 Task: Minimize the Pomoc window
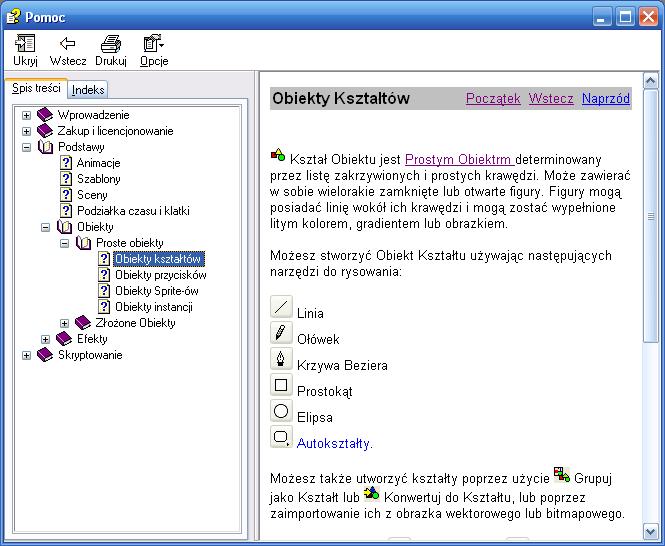click(x=602, y=17)
